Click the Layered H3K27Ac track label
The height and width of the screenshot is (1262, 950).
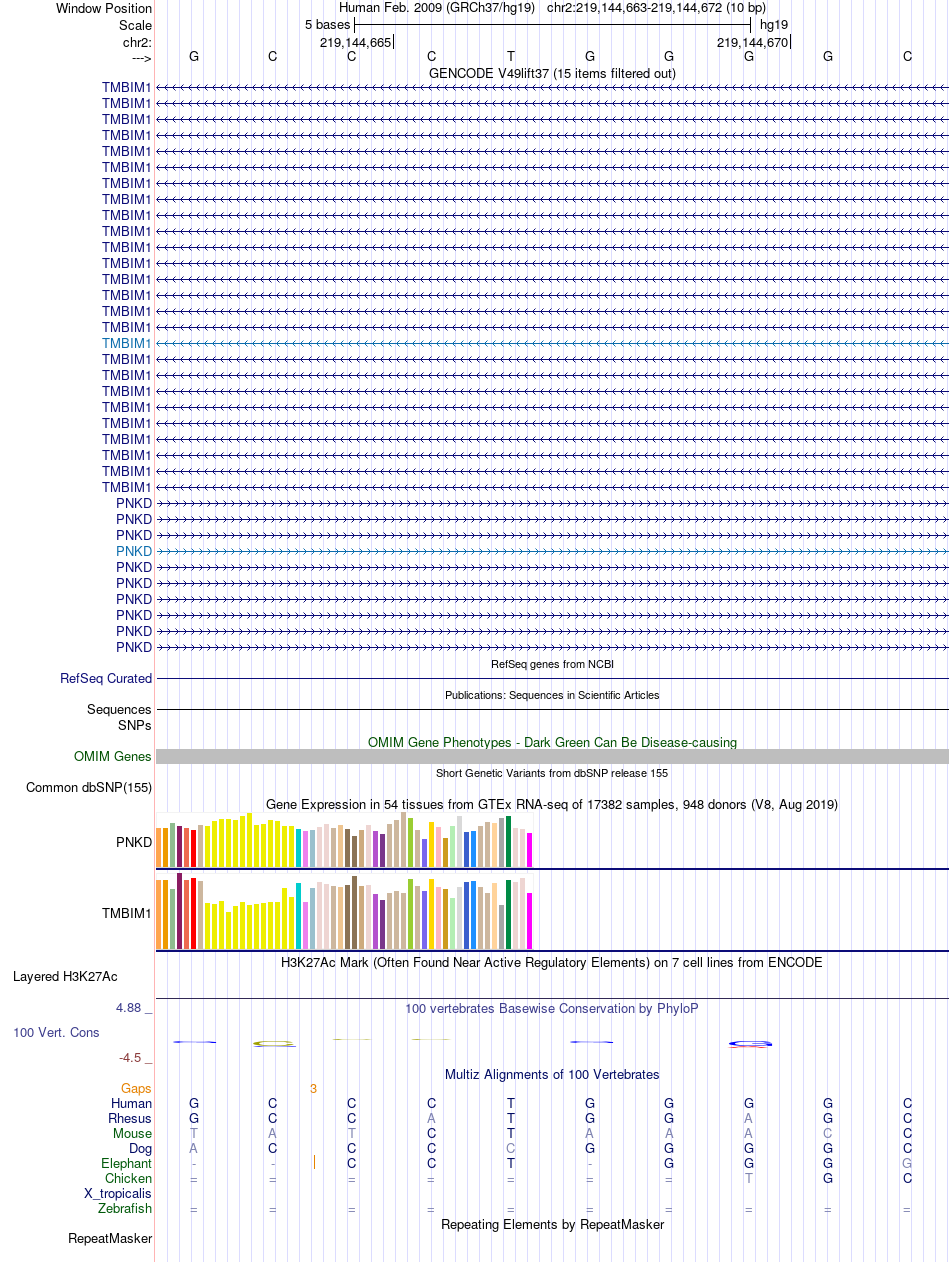point(65,976)
